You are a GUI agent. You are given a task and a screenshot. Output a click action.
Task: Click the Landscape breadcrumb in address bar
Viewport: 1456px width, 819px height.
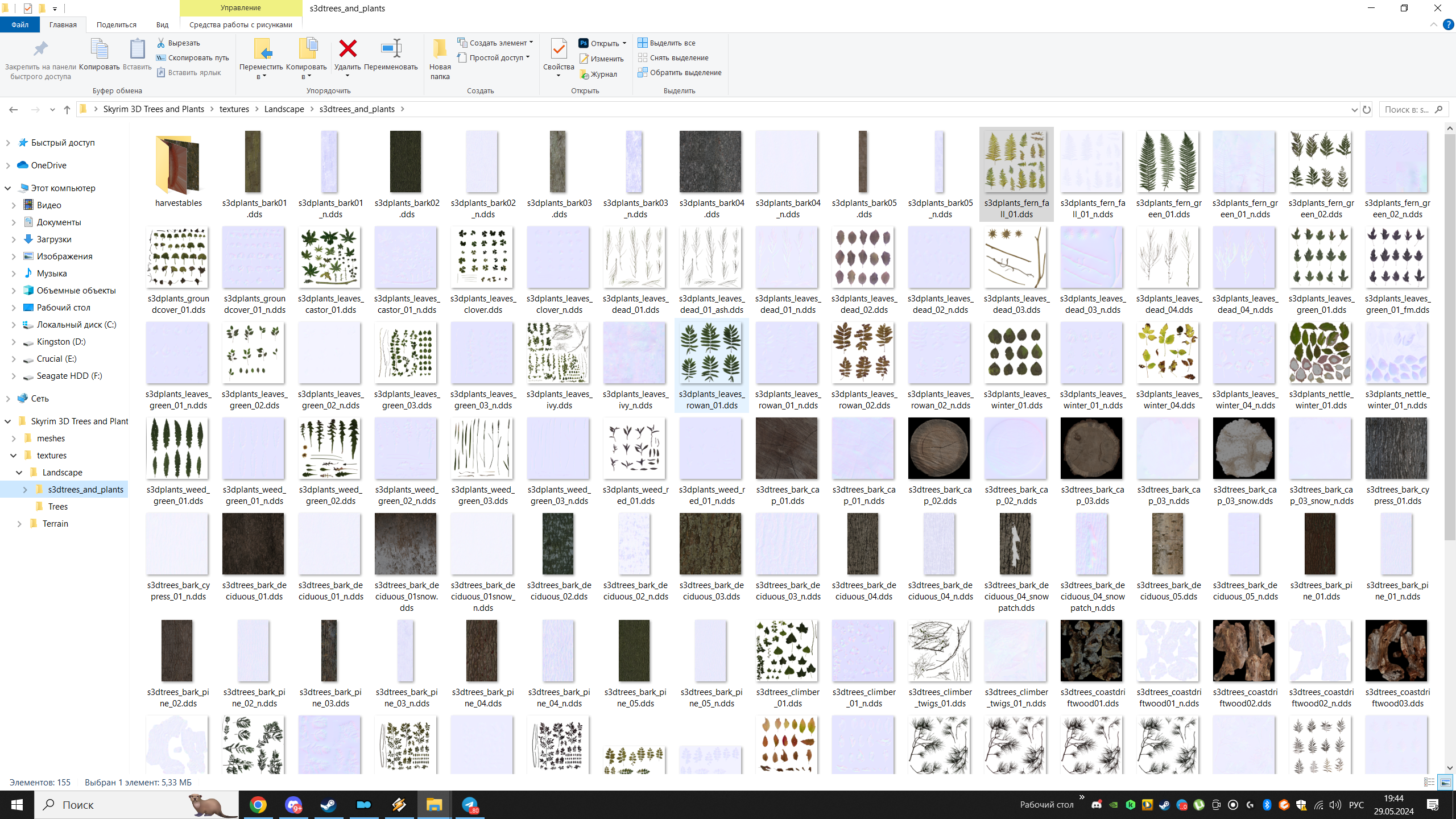point(284,109)
